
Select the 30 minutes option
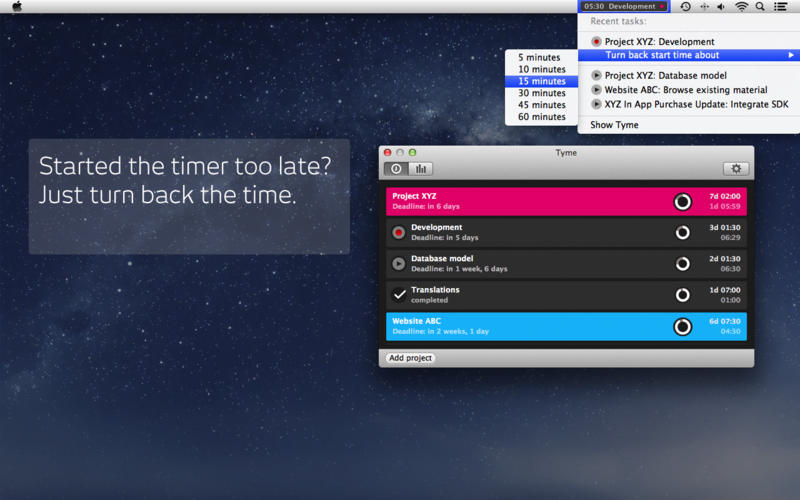(541, 93)
